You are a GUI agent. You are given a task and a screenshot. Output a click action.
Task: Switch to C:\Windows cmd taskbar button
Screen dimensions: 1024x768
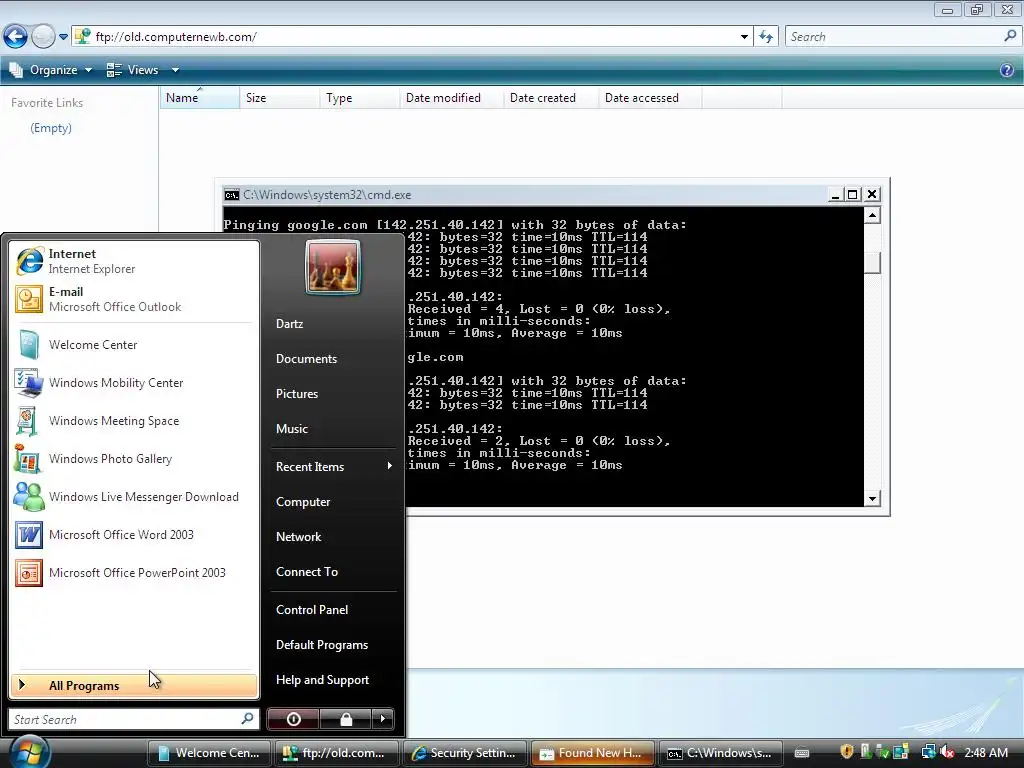tap(720, 753)
